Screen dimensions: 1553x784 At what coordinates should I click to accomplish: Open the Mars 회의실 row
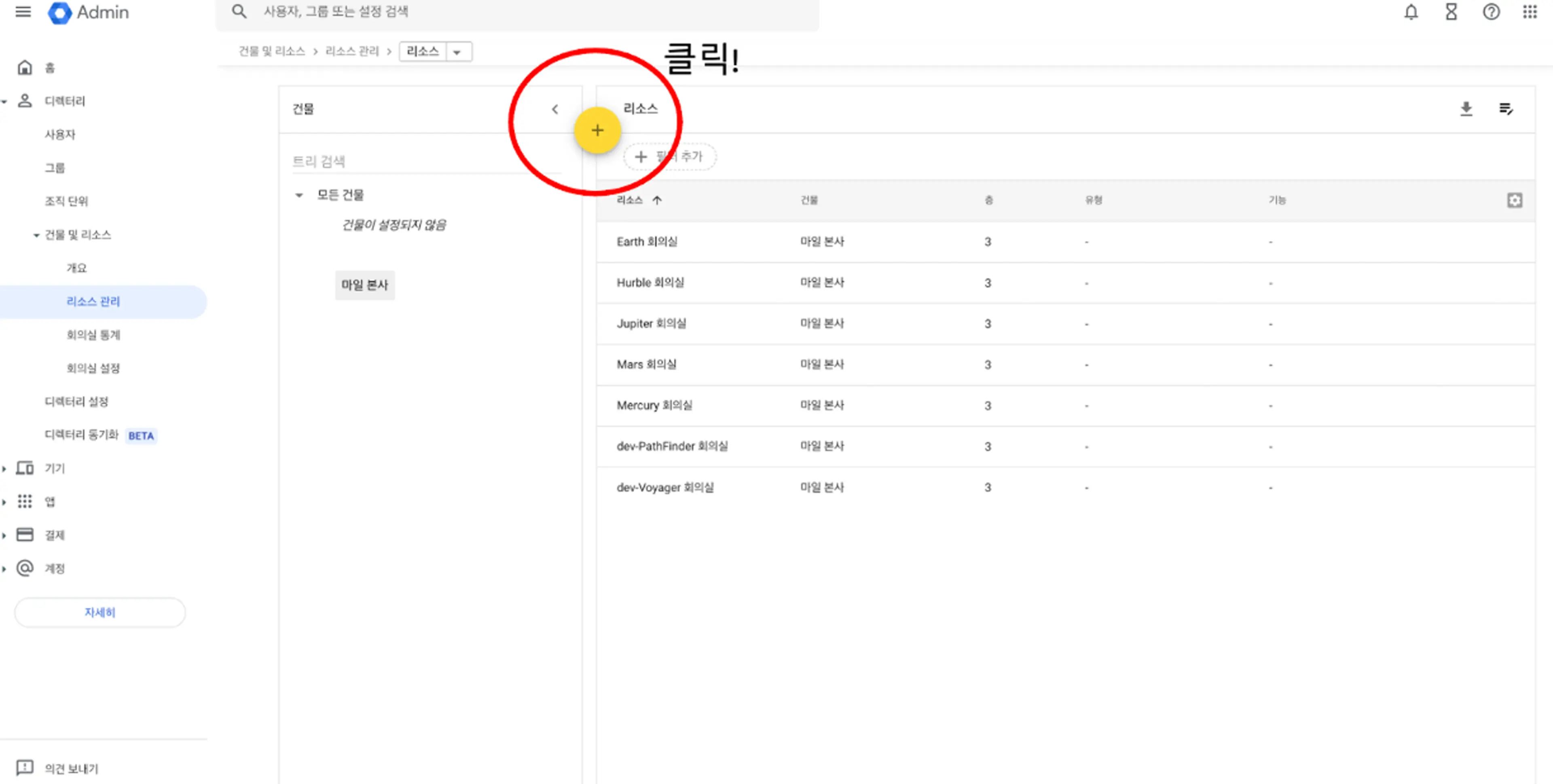click(1065, 365)
